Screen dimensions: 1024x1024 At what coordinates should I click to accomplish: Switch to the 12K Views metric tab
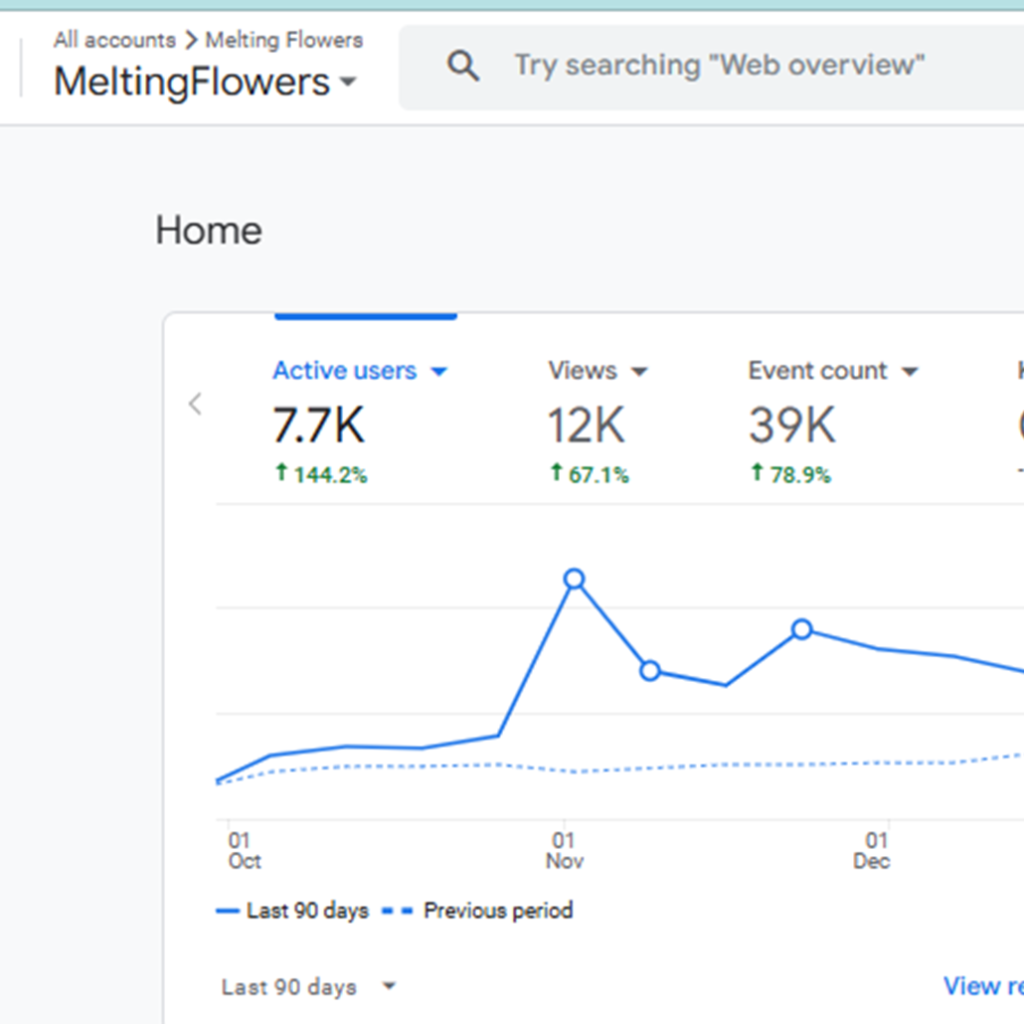click(x=586, y=425)
